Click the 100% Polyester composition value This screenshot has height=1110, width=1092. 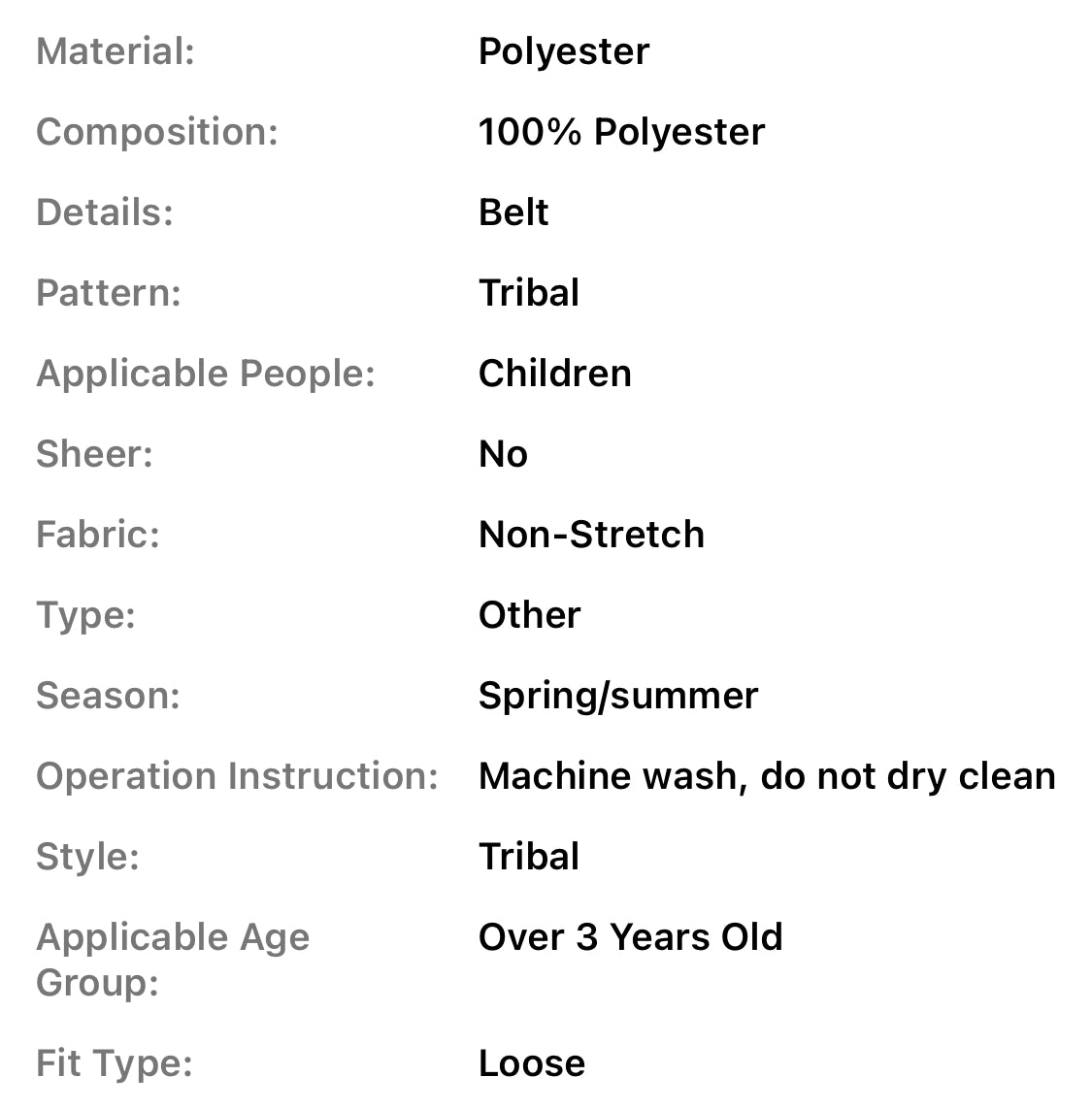[x=621, y=132]
